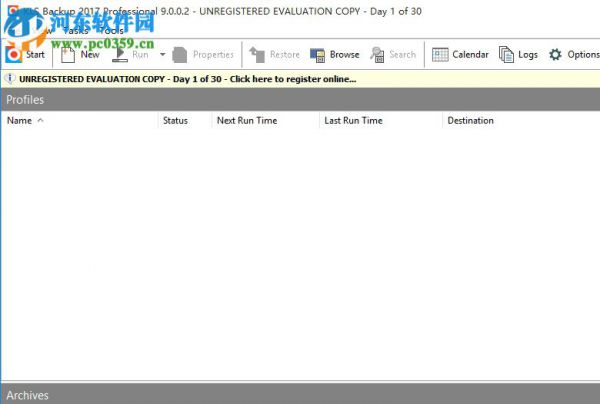The image size is (600, 404).
Task: Click the Run toolbar icon
Action: (x=120, y=55)
